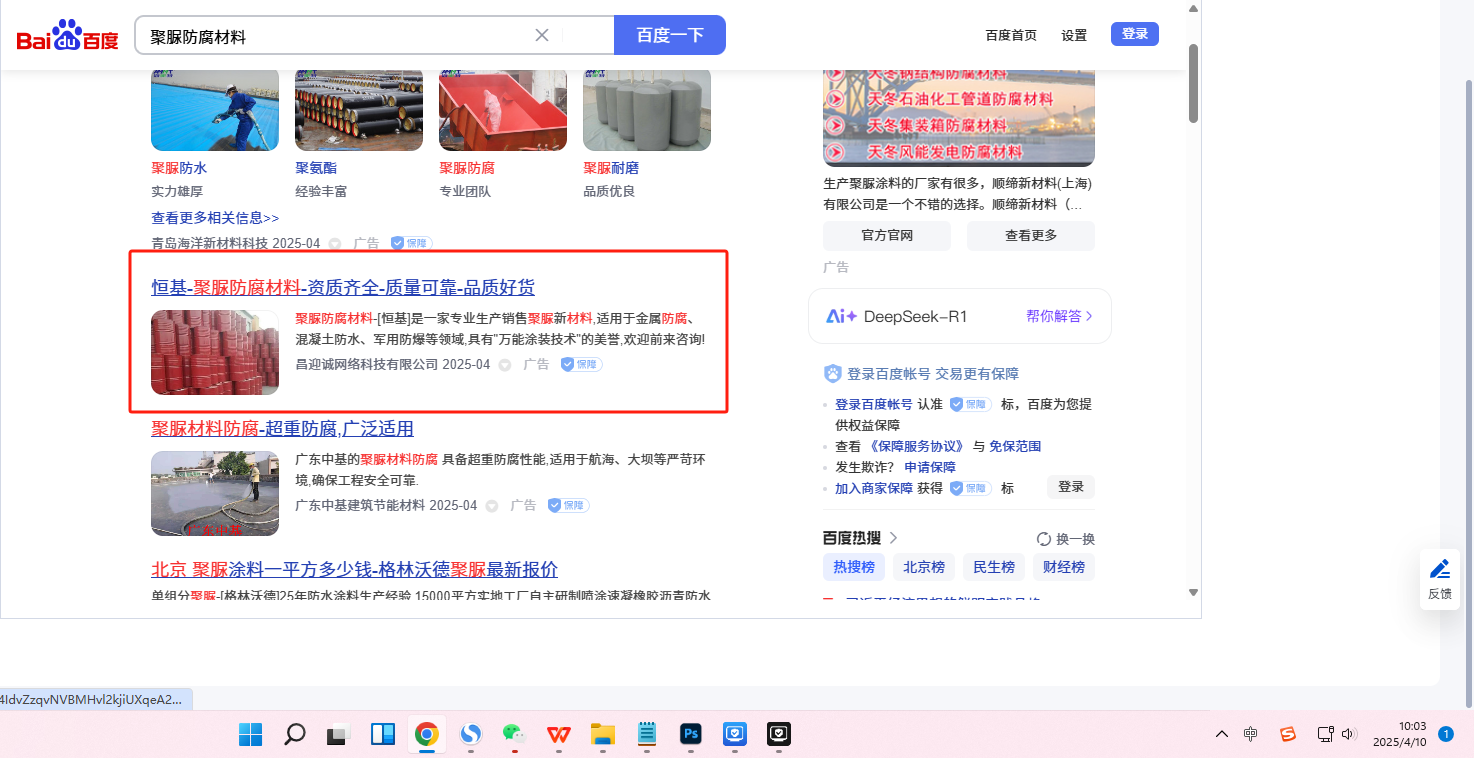Open dropdown arrow beside 昌迎诚网络科技有限公司 2025-04
The image size is (1474, 758).
505,365
